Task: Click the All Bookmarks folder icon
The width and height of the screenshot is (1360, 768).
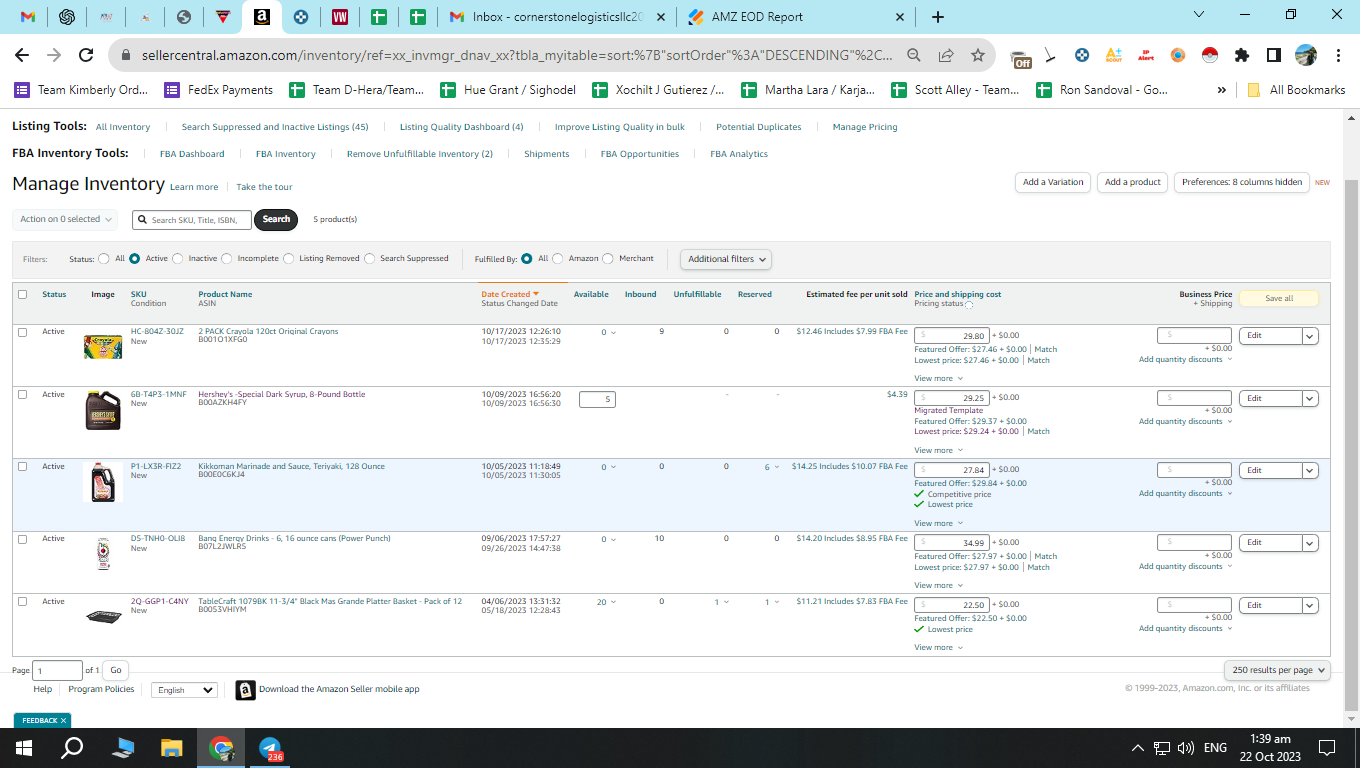Action: 1254,90
